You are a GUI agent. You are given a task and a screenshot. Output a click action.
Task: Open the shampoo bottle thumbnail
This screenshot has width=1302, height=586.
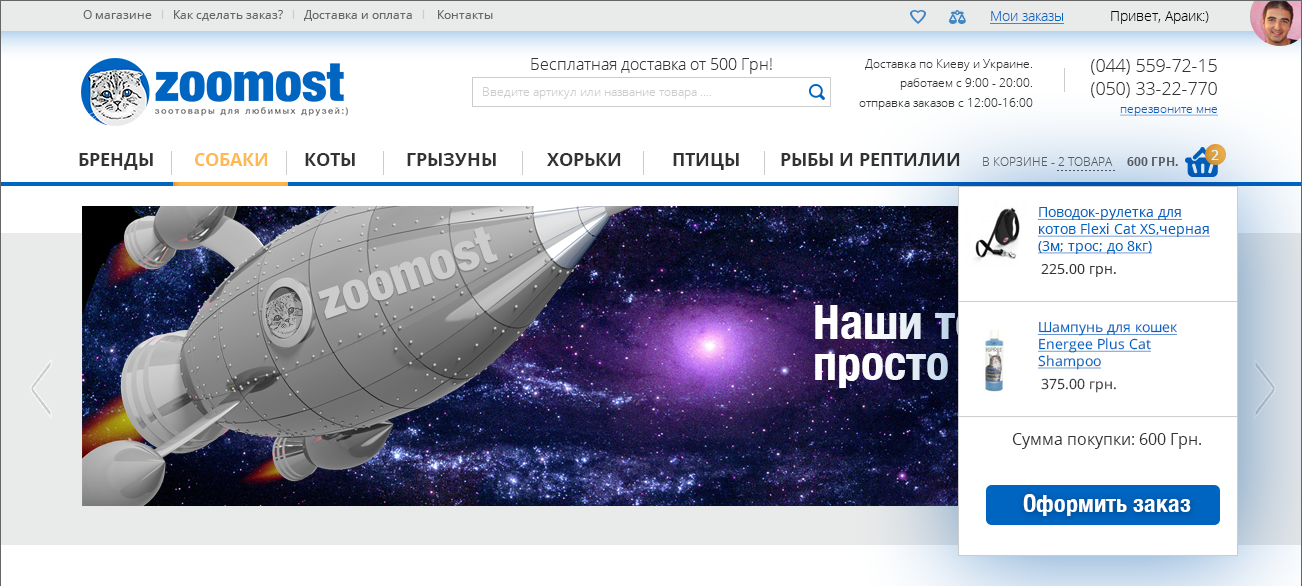point(994,360)
